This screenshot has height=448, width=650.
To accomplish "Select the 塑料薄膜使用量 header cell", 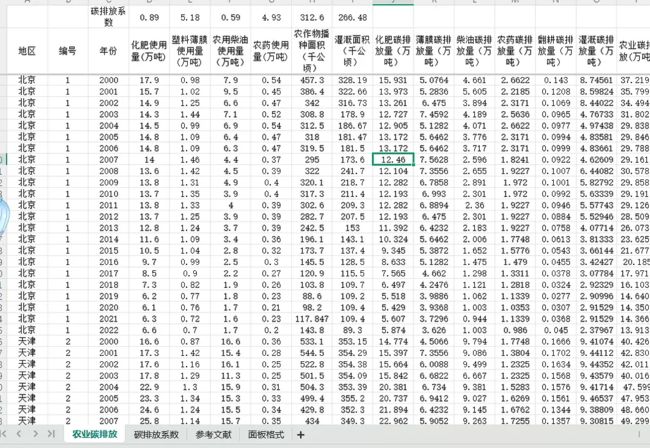I will pos(189,51).
